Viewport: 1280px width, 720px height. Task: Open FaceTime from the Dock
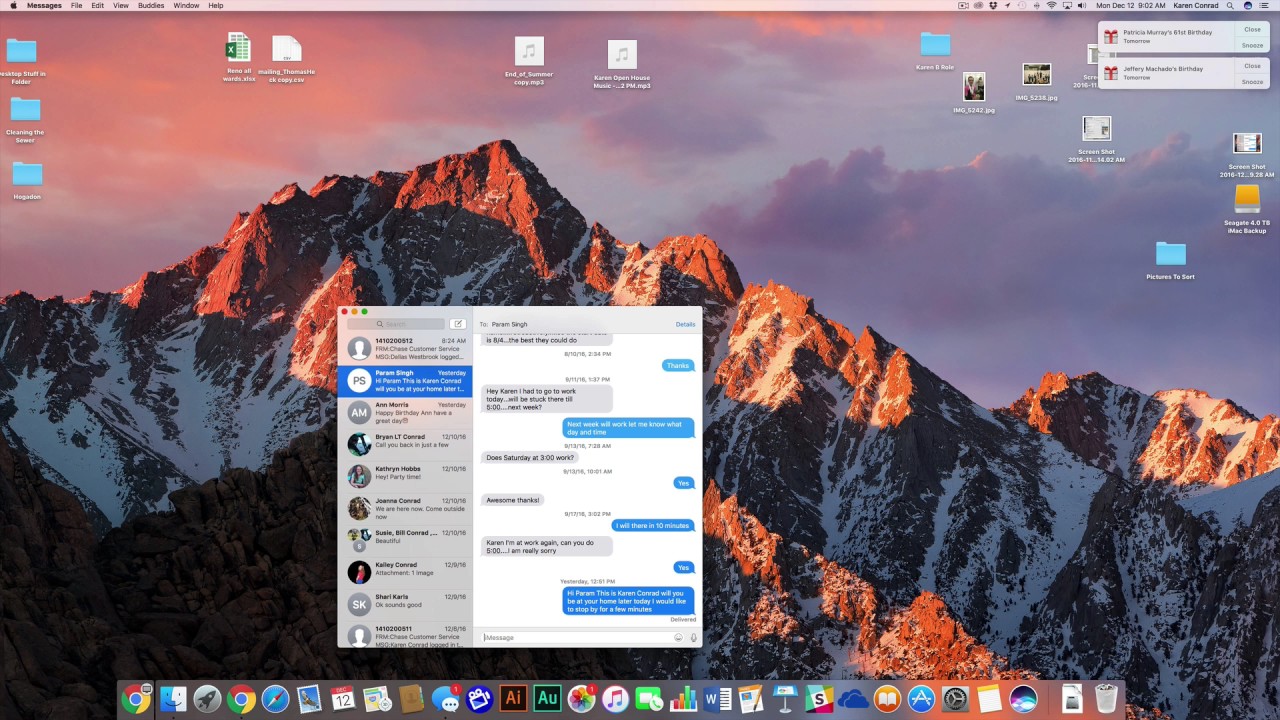click(649, 699)
